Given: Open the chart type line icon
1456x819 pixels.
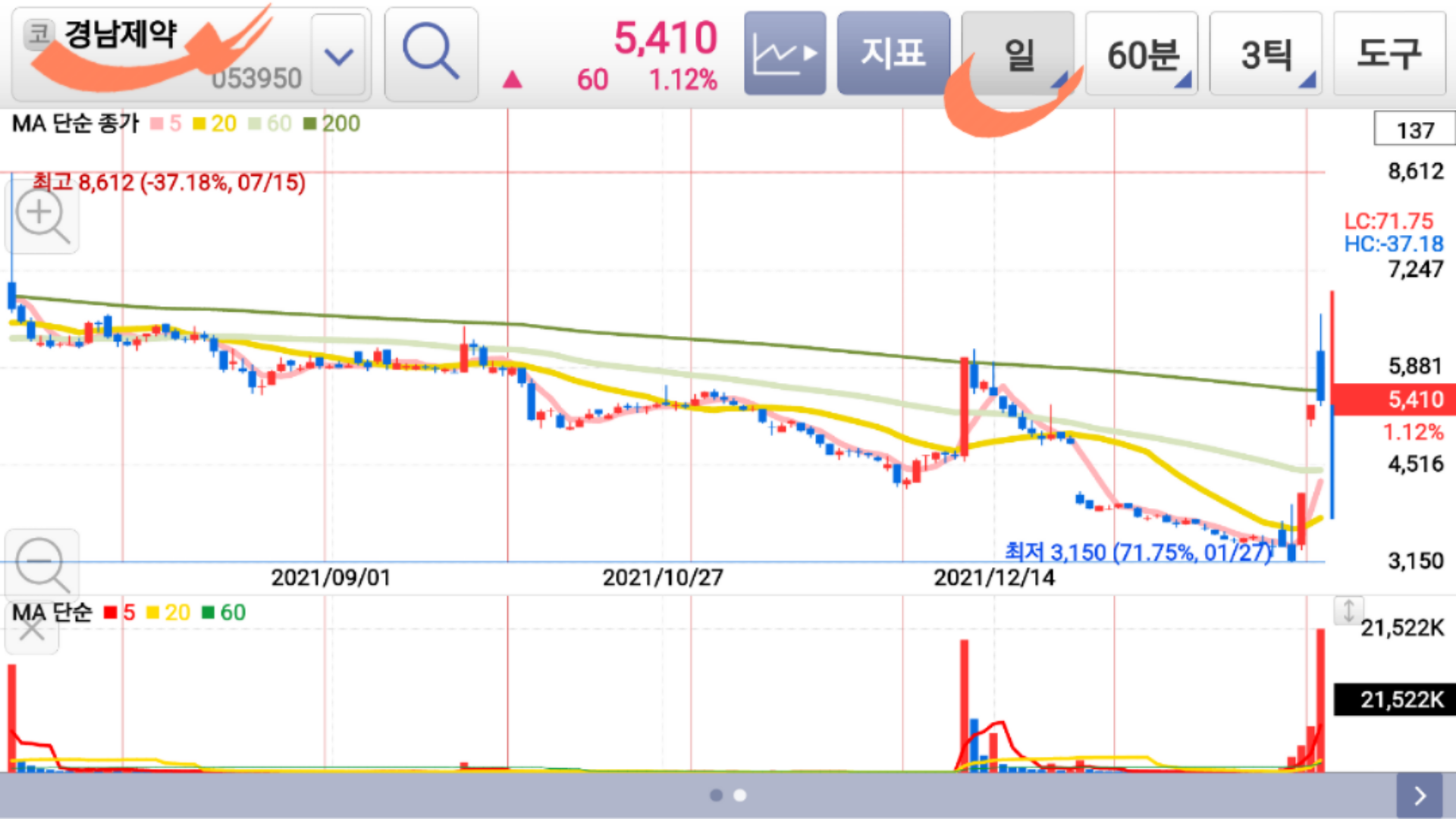Looking at the screenshot, I should (x=785, y=53).
